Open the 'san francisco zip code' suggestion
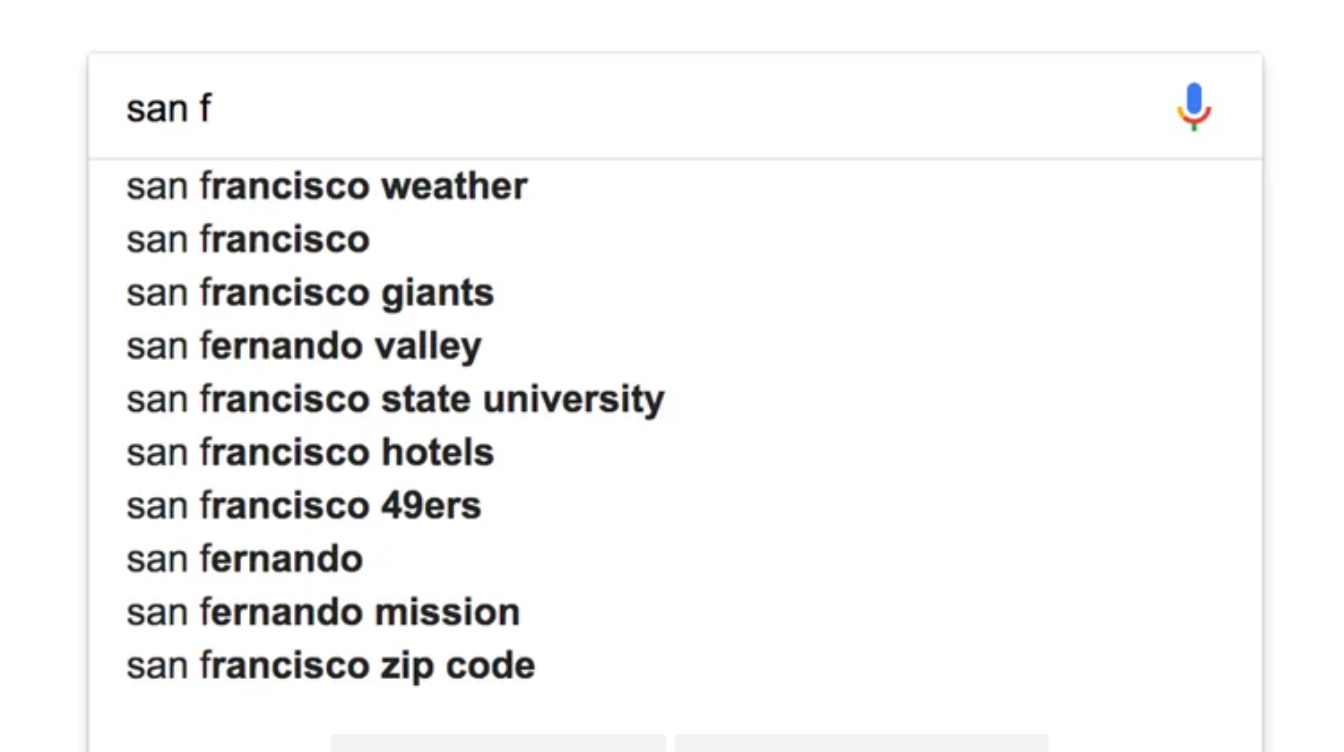This screenshot has width=1344, height=752. [330, 664]
